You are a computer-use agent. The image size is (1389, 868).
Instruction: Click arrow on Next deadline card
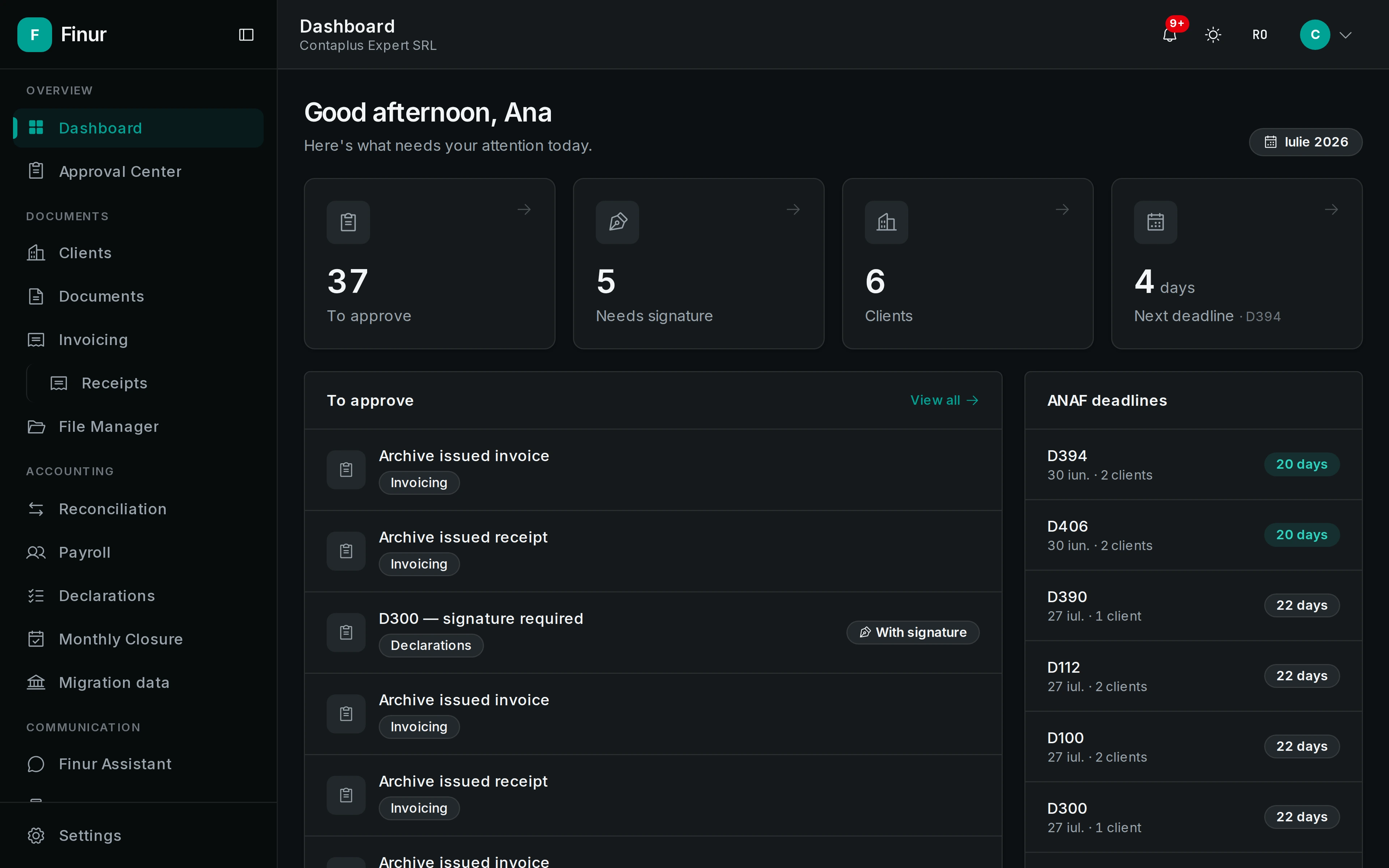(1331, 209)
